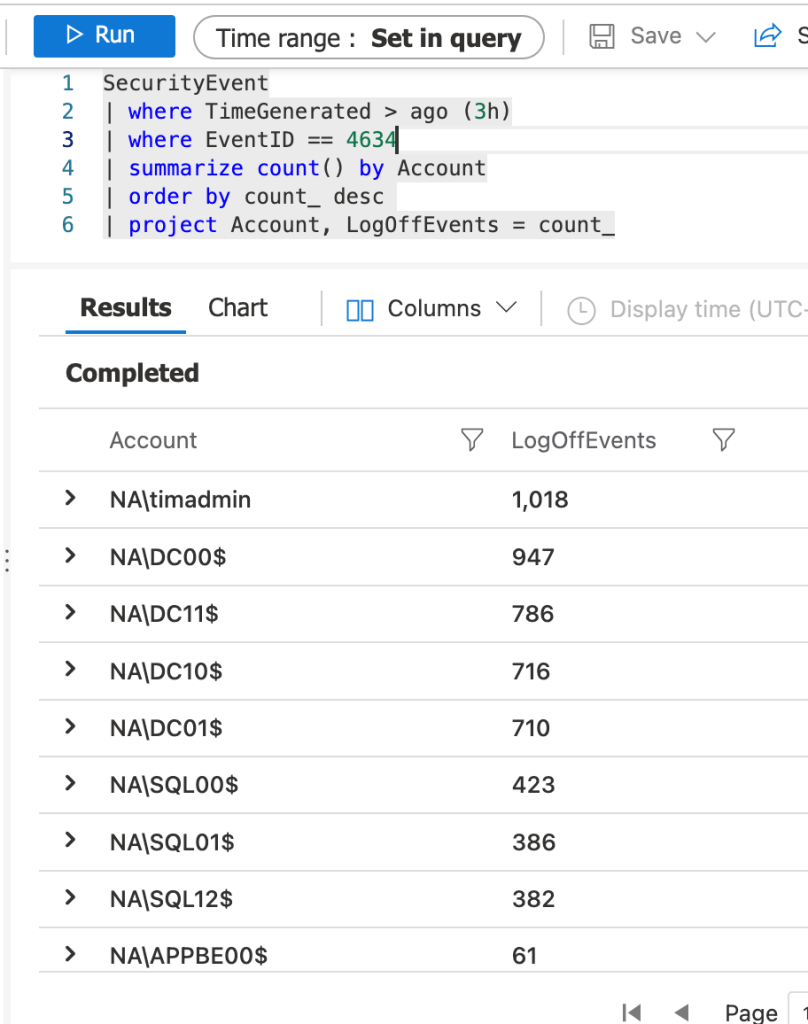Sort by Account column header
The image size is (808, 1024).
click(x=154, y=440)
